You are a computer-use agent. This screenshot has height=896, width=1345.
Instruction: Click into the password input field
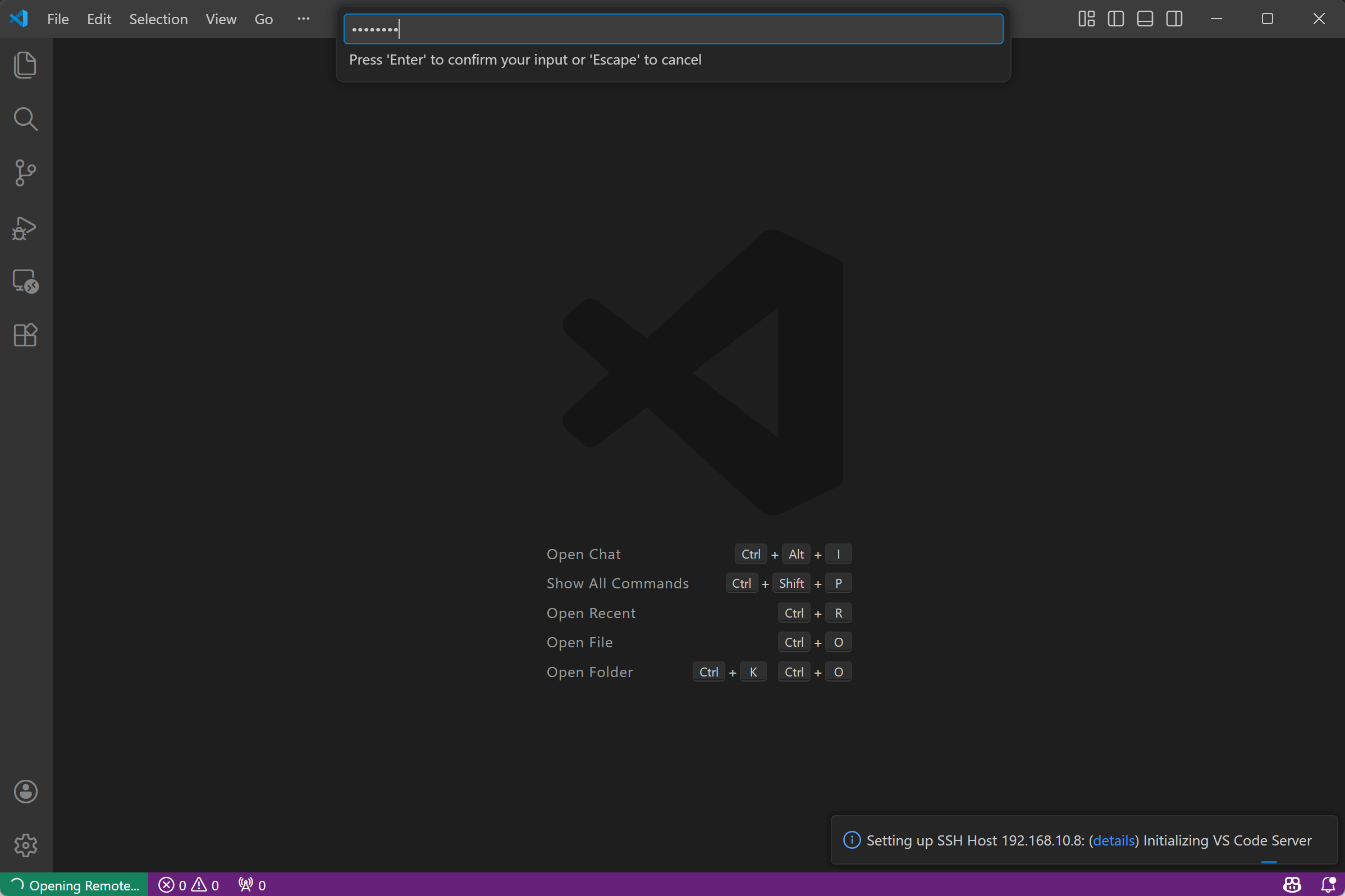673,29
